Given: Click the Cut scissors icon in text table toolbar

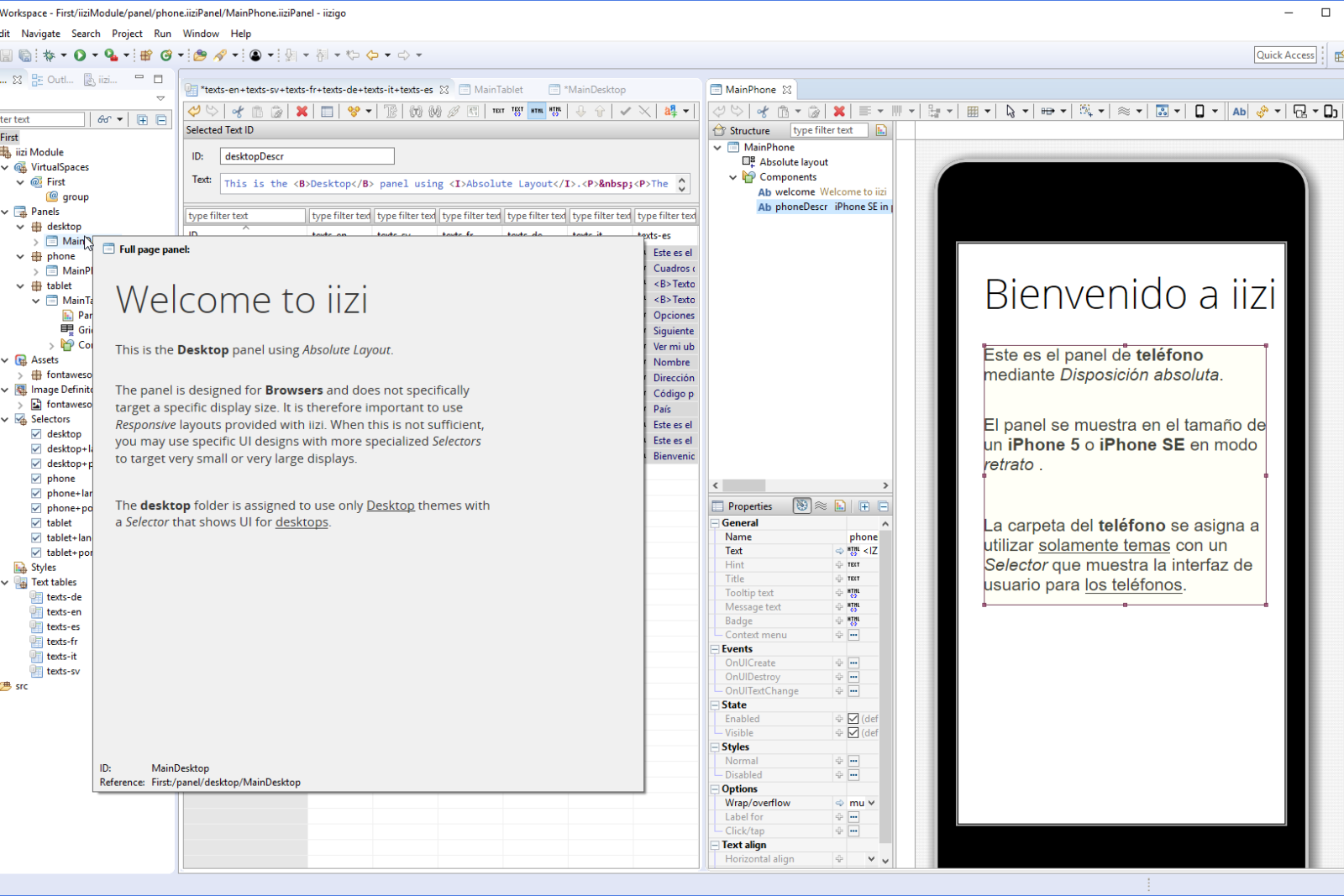Looking at the screenshot, I should 239,111.
